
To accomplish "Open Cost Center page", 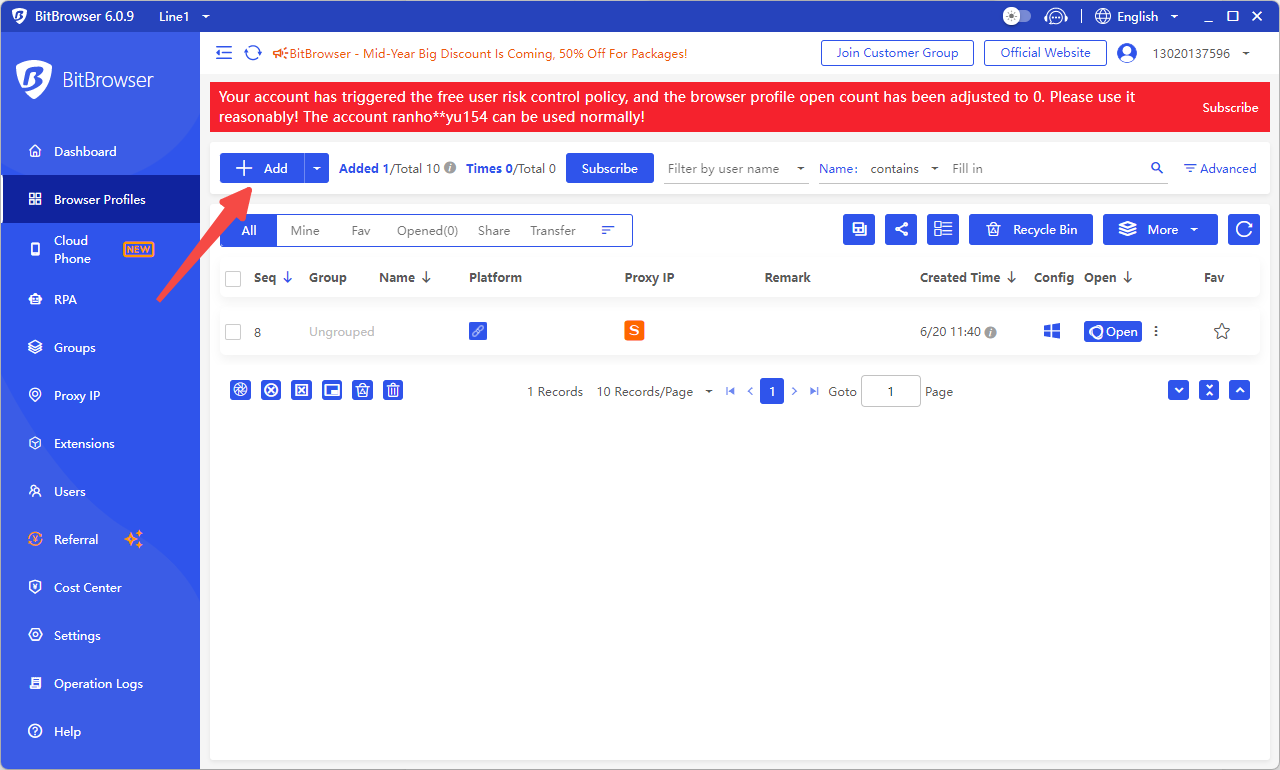I will click(100, 587).
